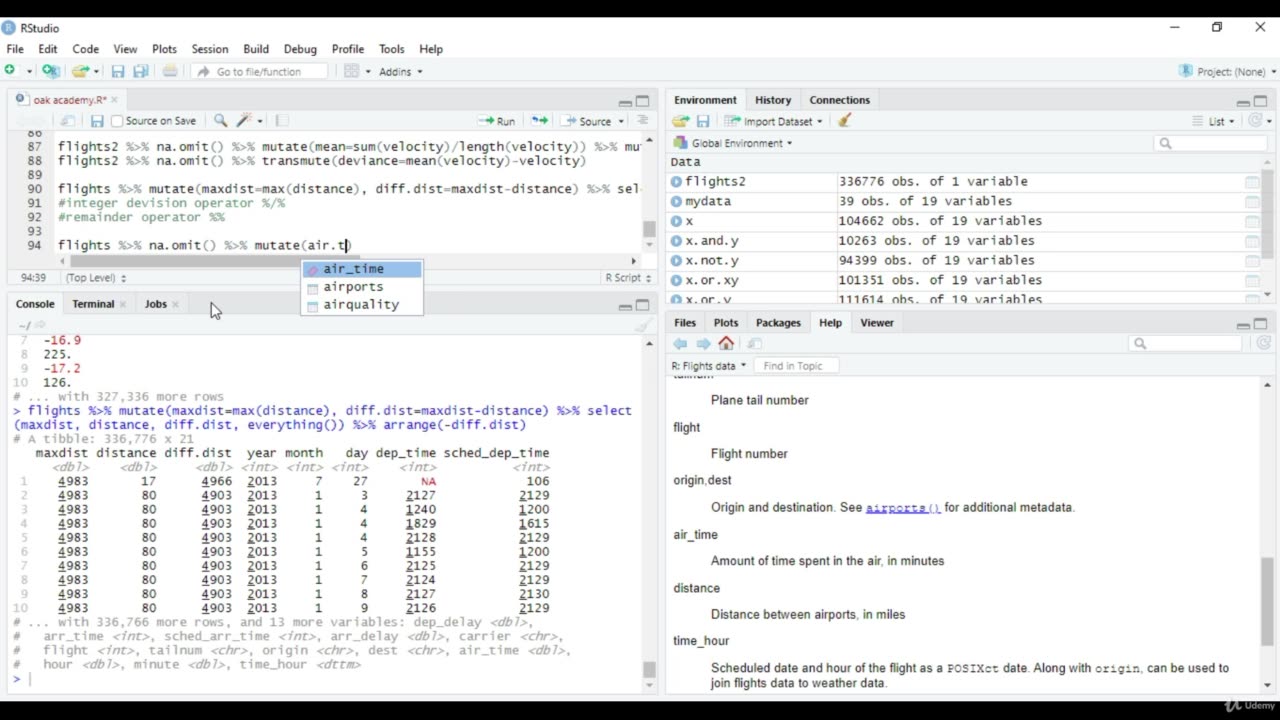Screen dimensions: 1280x720
Task: Click the Create a project icon
Action: point(50,71)
